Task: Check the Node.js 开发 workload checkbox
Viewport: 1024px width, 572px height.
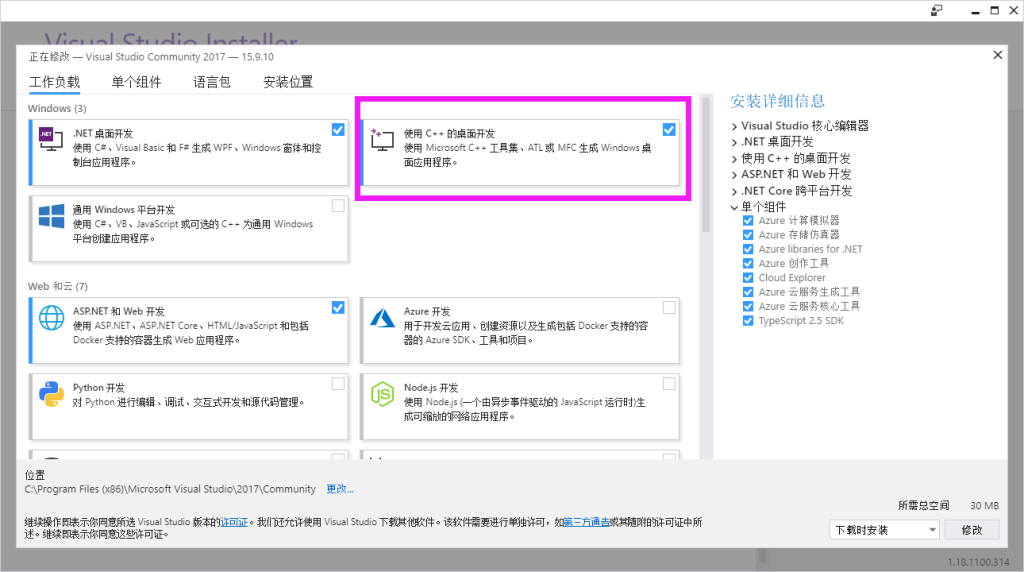Action: [x=669, y=384]
